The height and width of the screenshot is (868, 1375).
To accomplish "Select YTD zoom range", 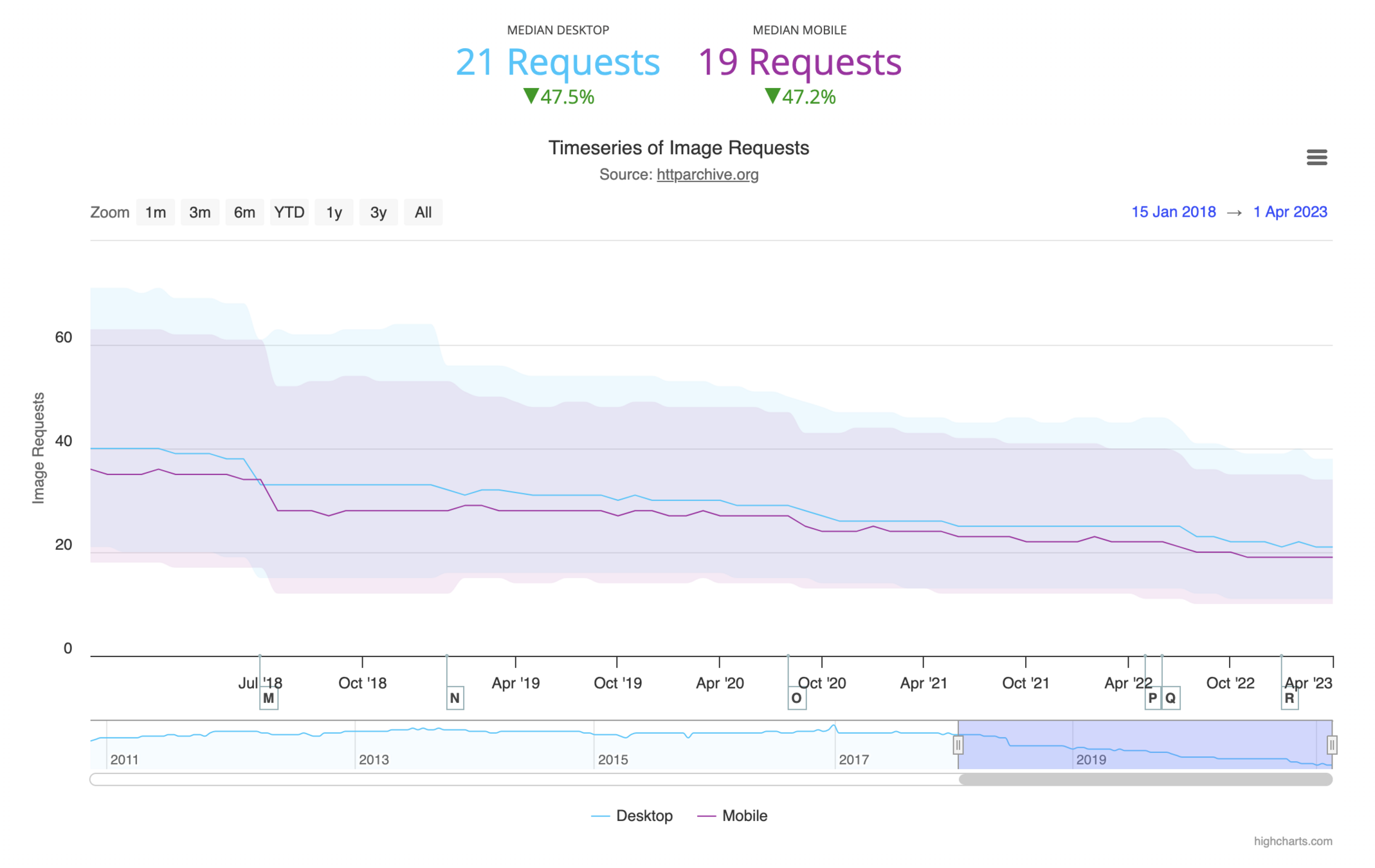I will click(289, 213).
